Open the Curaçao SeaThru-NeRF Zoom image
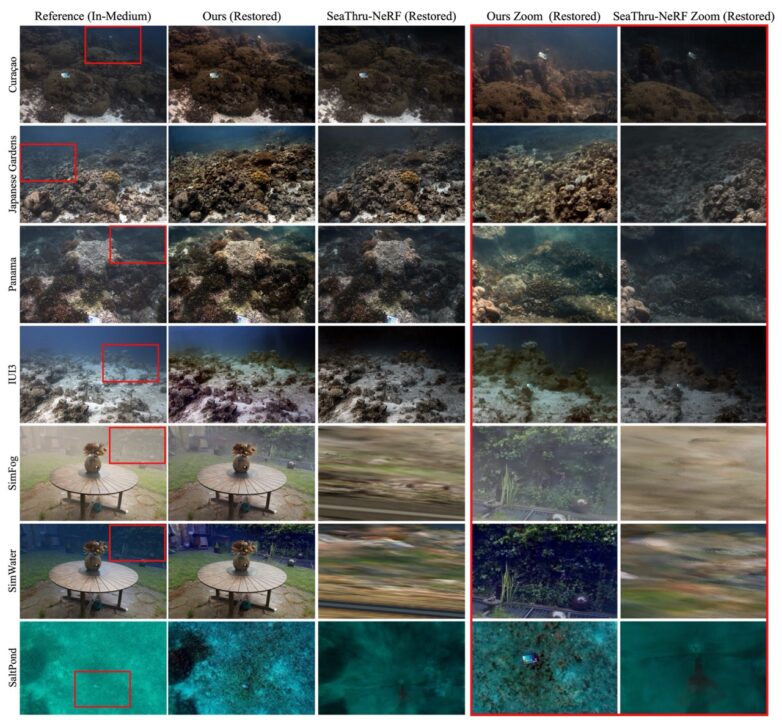782x720 pixels. [x=693, y=75]
